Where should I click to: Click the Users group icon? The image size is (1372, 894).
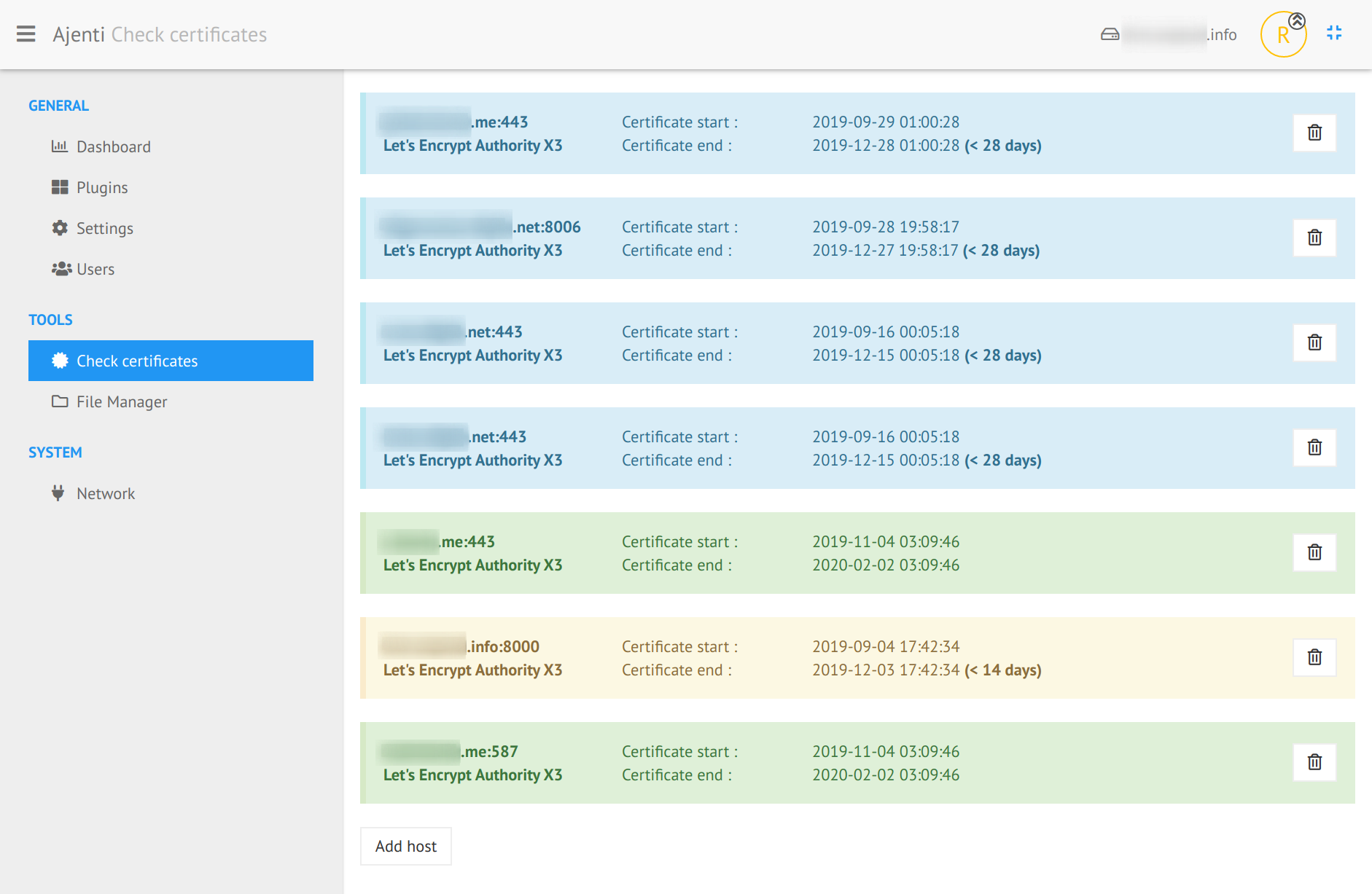pos(60,268)
